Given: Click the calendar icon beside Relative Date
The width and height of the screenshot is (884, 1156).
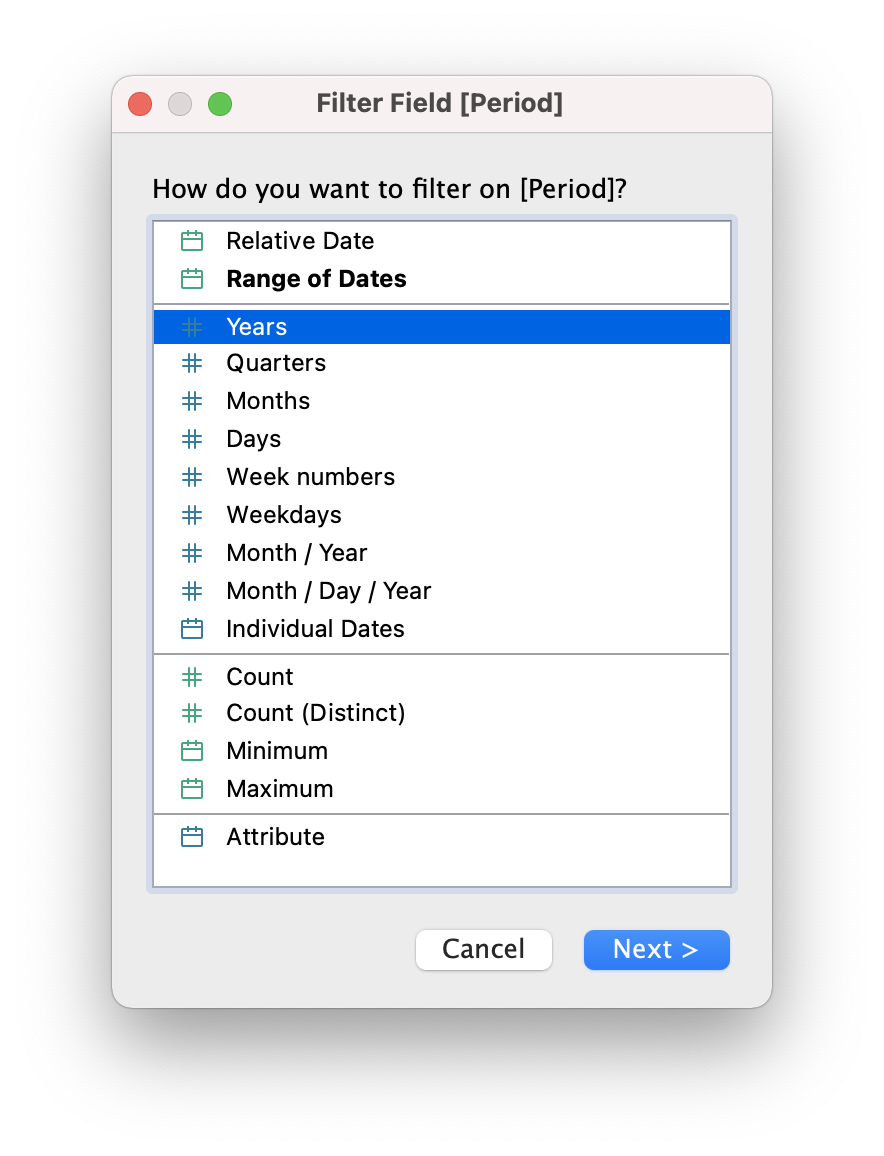Looking at the screenshot, I should (192, 241).
